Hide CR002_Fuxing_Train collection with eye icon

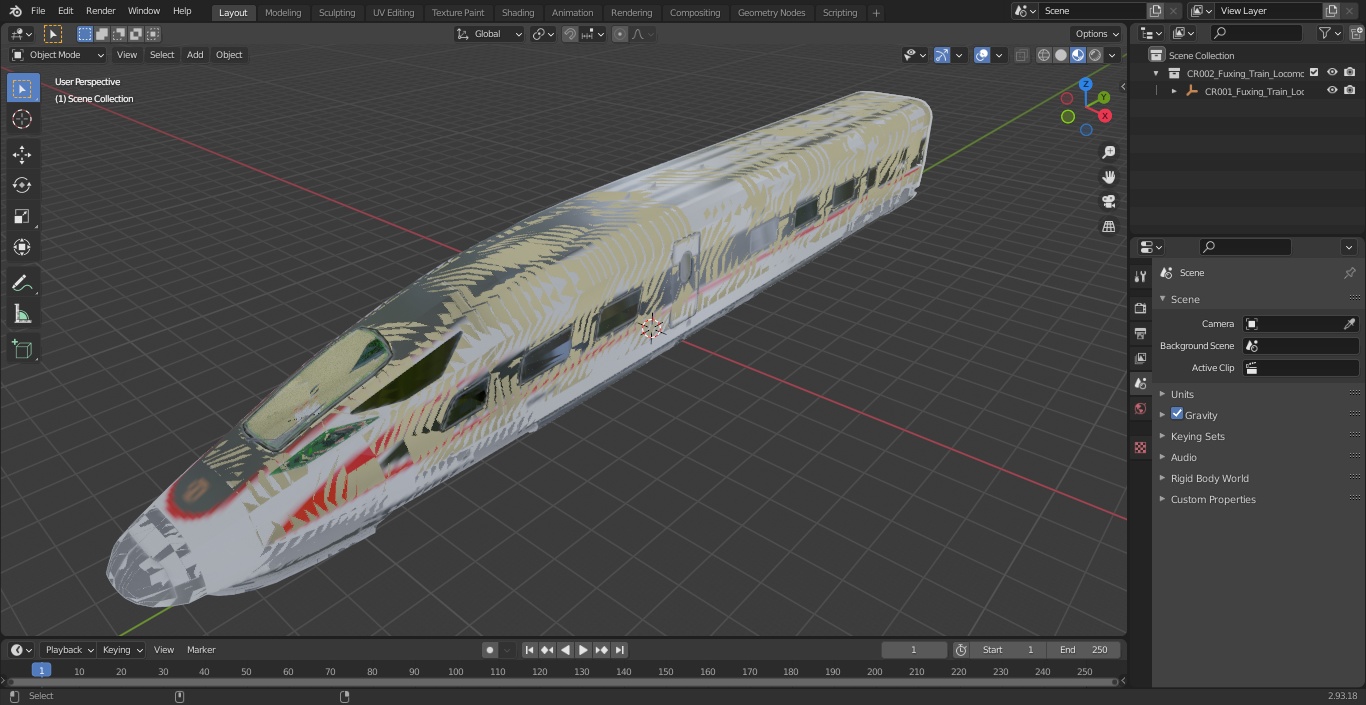[1332, 72]
